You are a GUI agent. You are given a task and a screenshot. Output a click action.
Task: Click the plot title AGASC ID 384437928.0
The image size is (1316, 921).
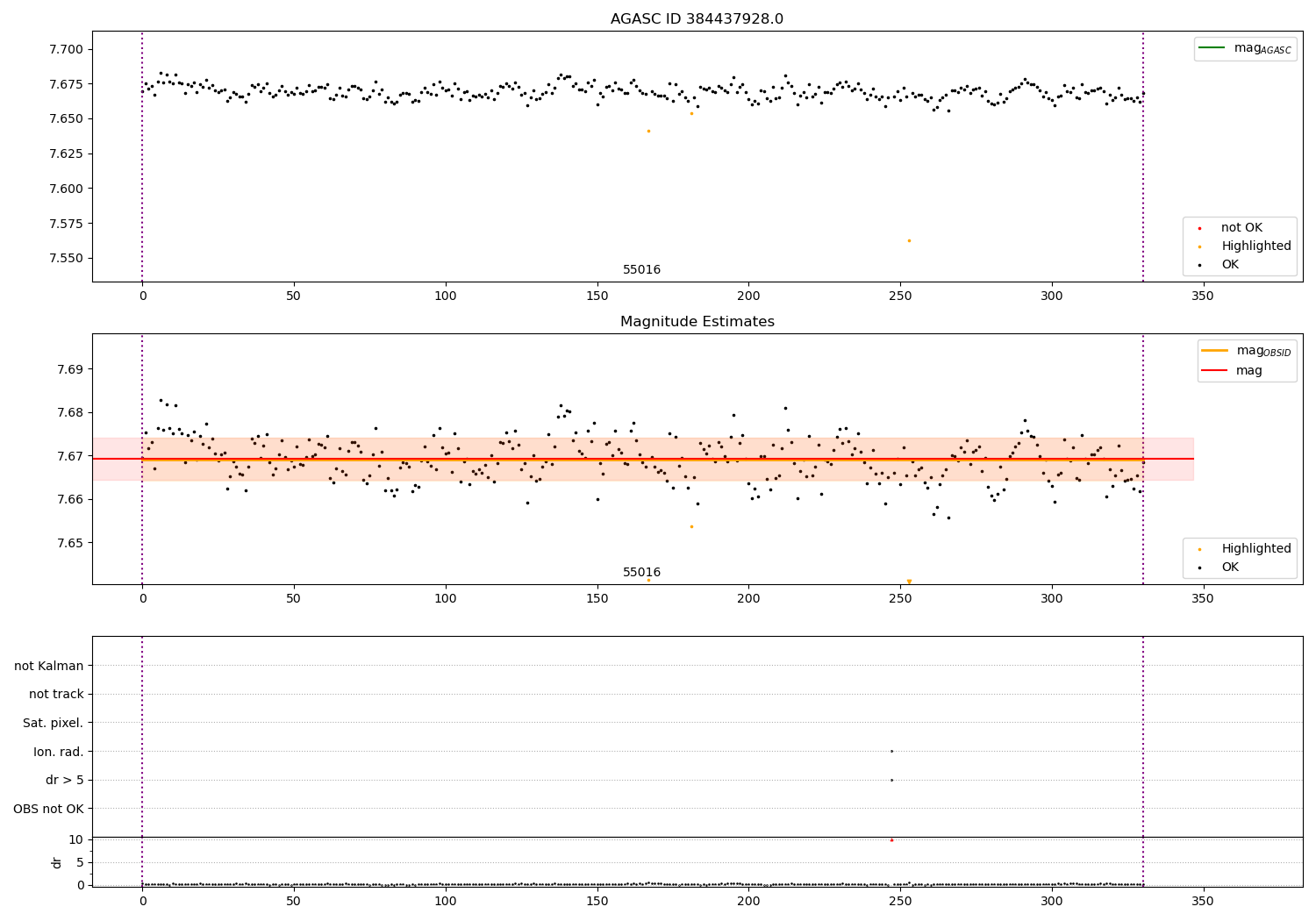pyautogui.click(x=697, y=19)
